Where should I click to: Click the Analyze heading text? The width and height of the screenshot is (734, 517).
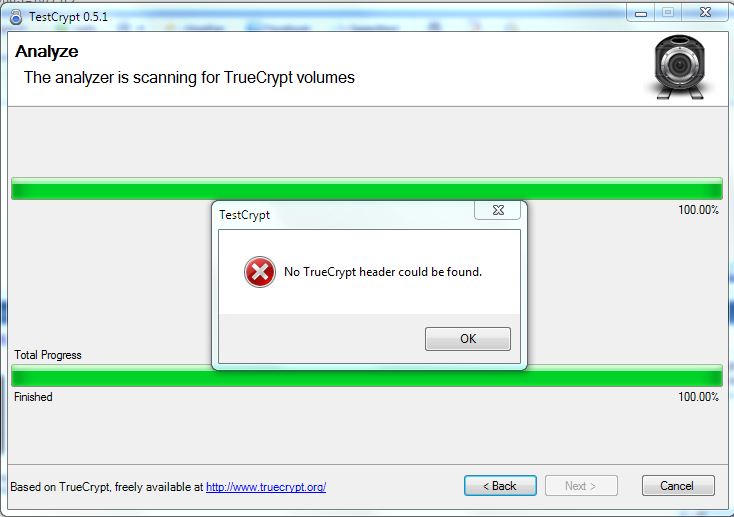(x=47, y=52)
